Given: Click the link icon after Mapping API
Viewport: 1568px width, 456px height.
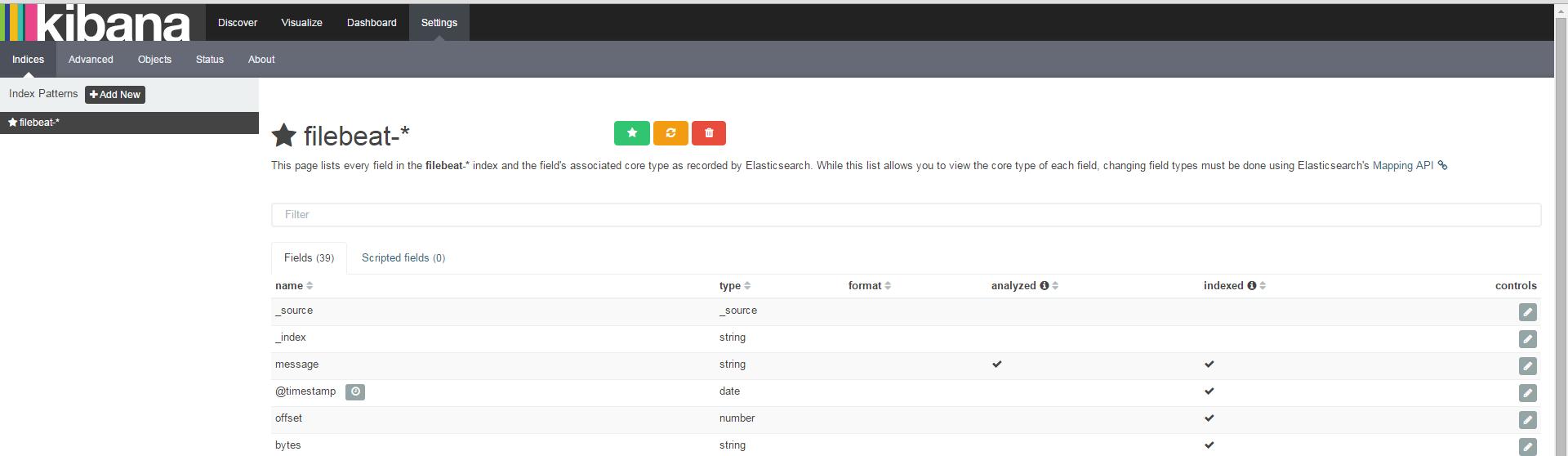Looking at the screenshot, I should (x=1443, y=166).
